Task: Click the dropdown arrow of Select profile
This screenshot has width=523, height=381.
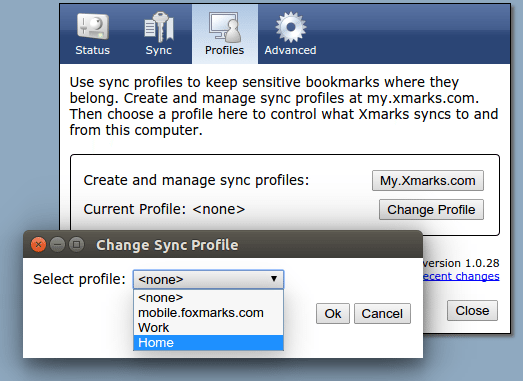Action: click(274, 279)
